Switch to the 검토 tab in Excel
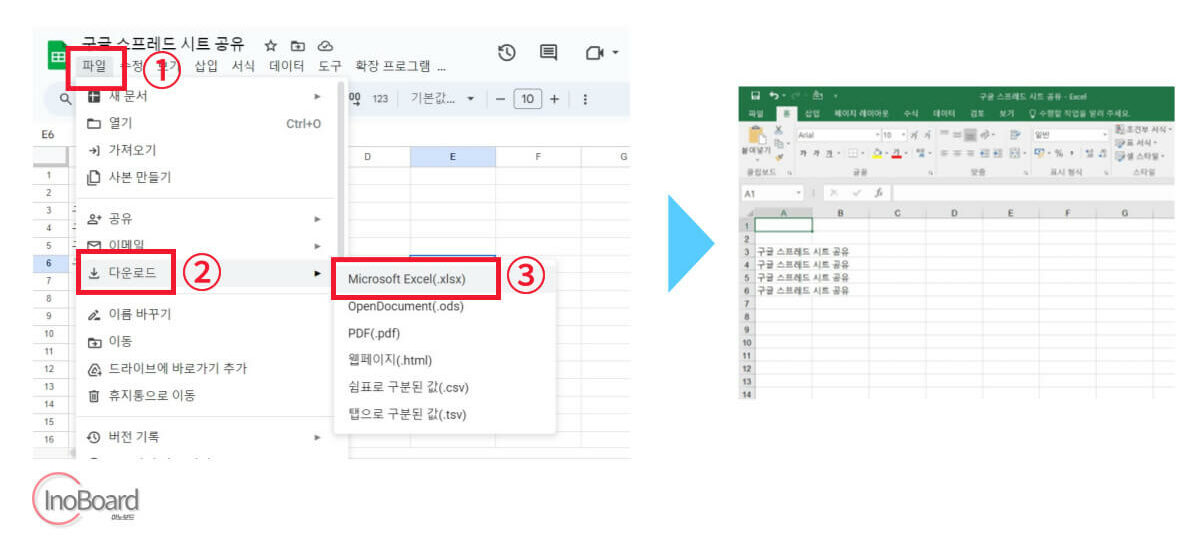The width and height of the screenshot is (1200, 543). click(978, 113)
